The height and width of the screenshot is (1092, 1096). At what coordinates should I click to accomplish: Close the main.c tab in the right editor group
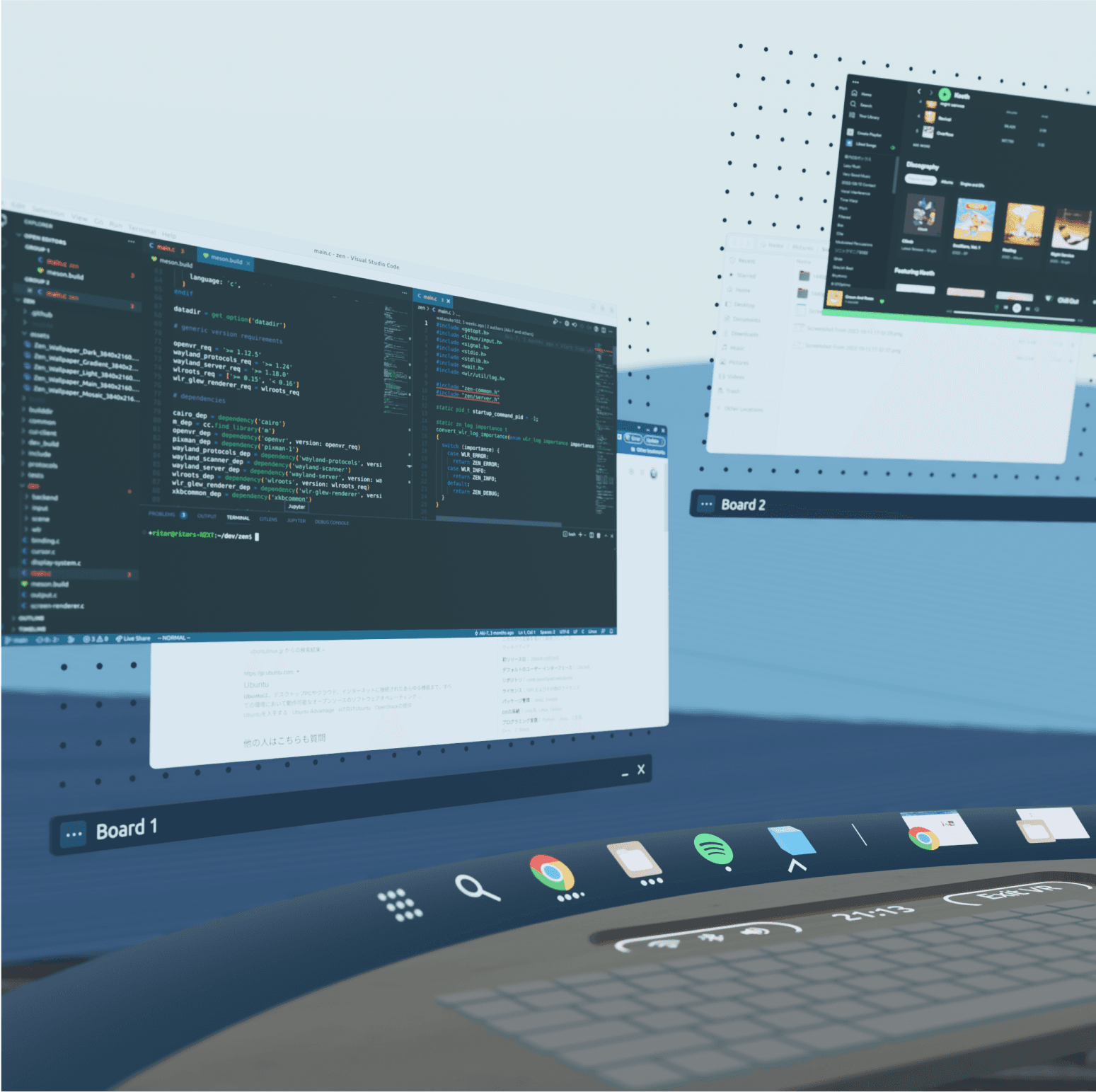click(448, 301)
